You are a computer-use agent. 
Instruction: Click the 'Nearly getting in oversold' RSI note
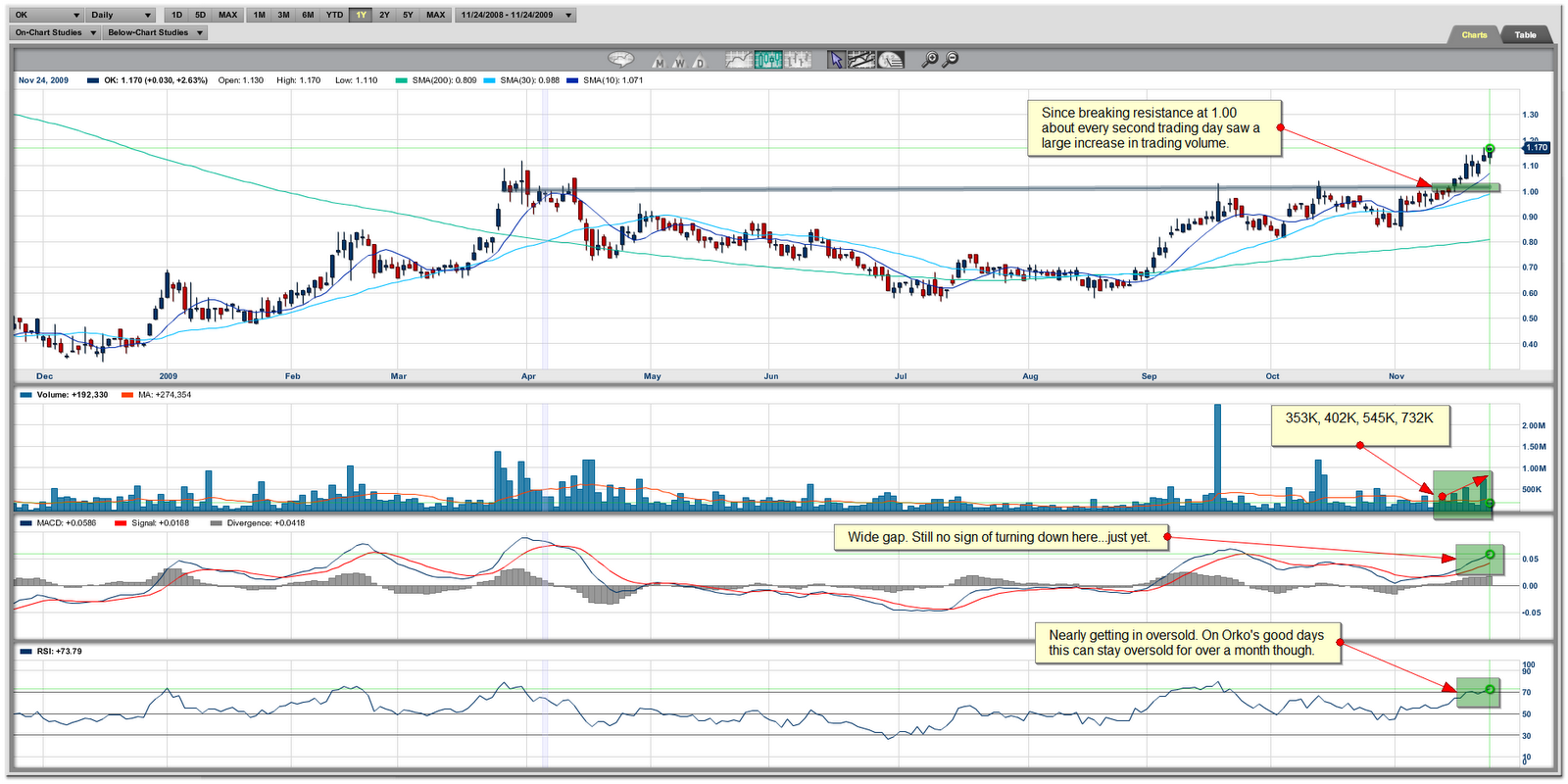1187,643
